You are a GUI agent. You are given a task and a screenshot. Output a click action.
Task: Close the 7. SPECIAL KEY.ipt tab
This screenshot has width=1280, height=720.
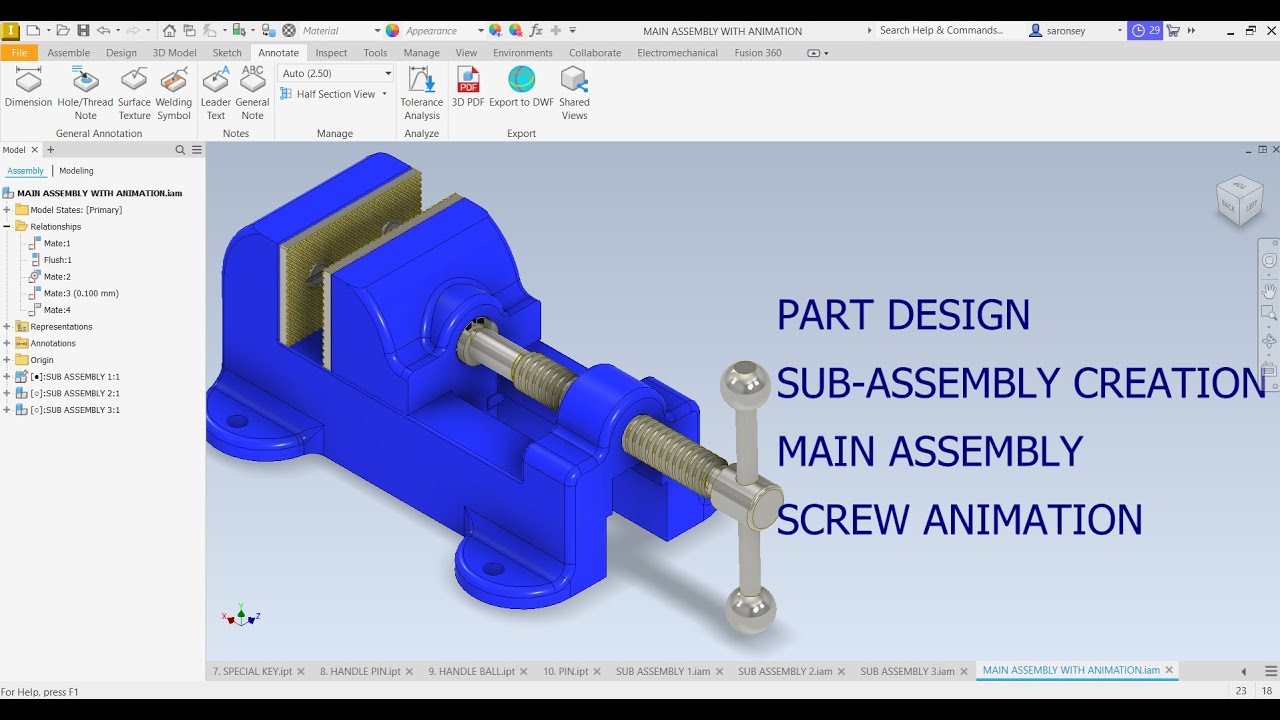(301, 671)
